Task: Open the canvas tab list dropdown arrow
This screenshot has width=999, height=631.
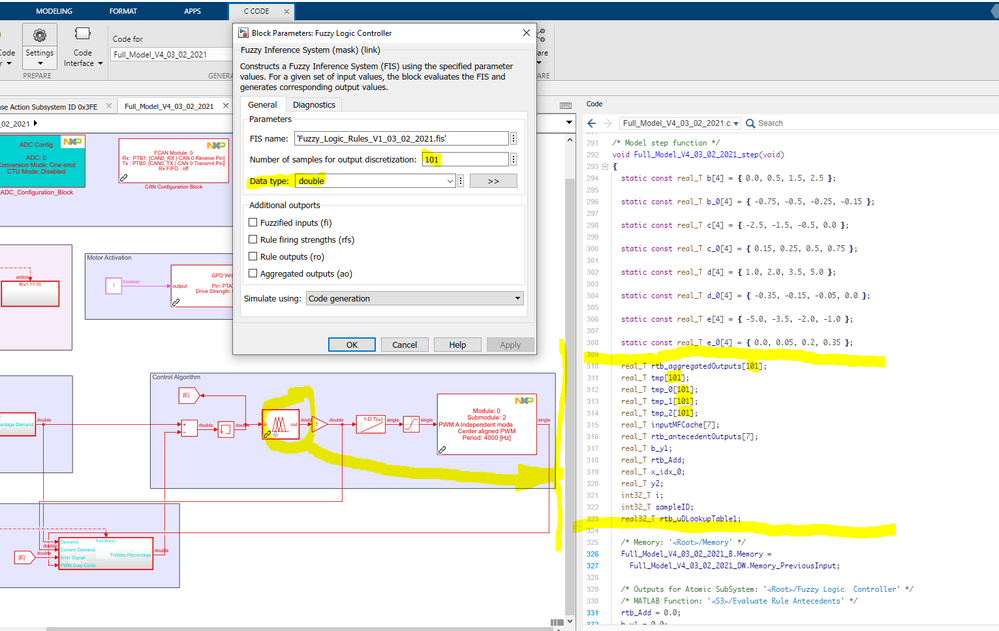Action: [x=569, y=122]
